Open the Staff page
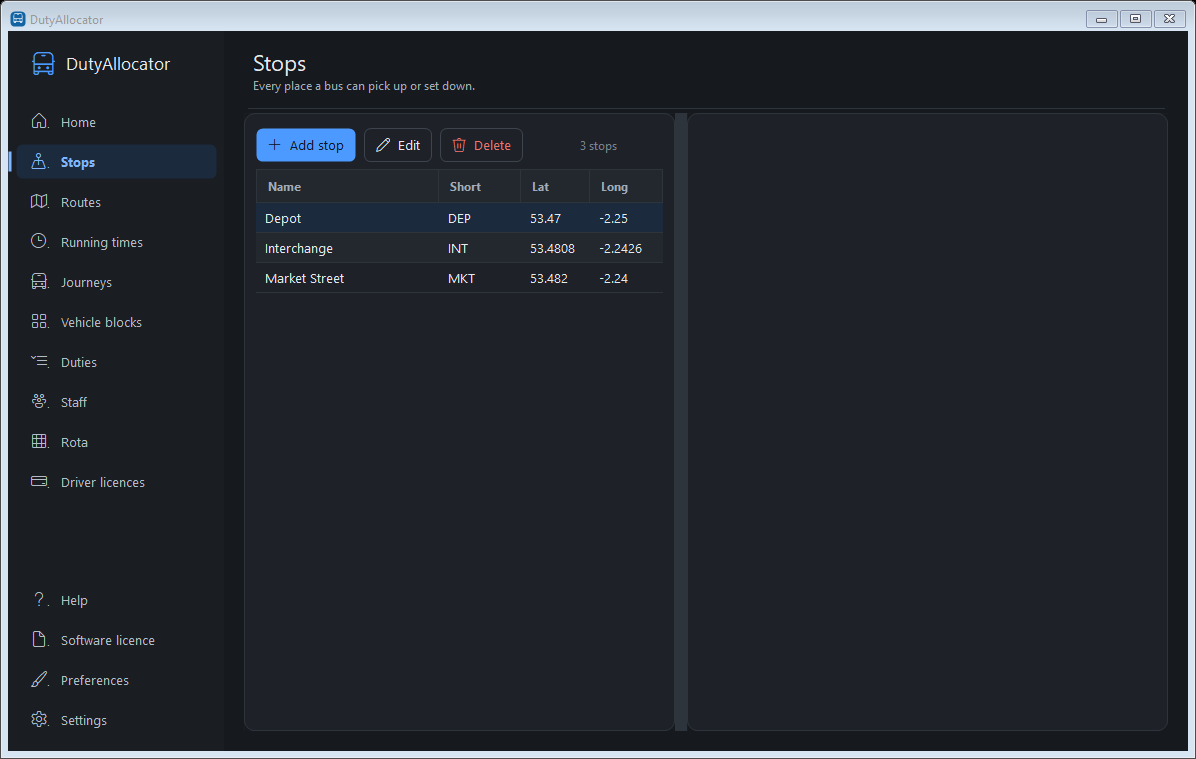The width and height of the screenshot is (1196, 759). point(116,402)
